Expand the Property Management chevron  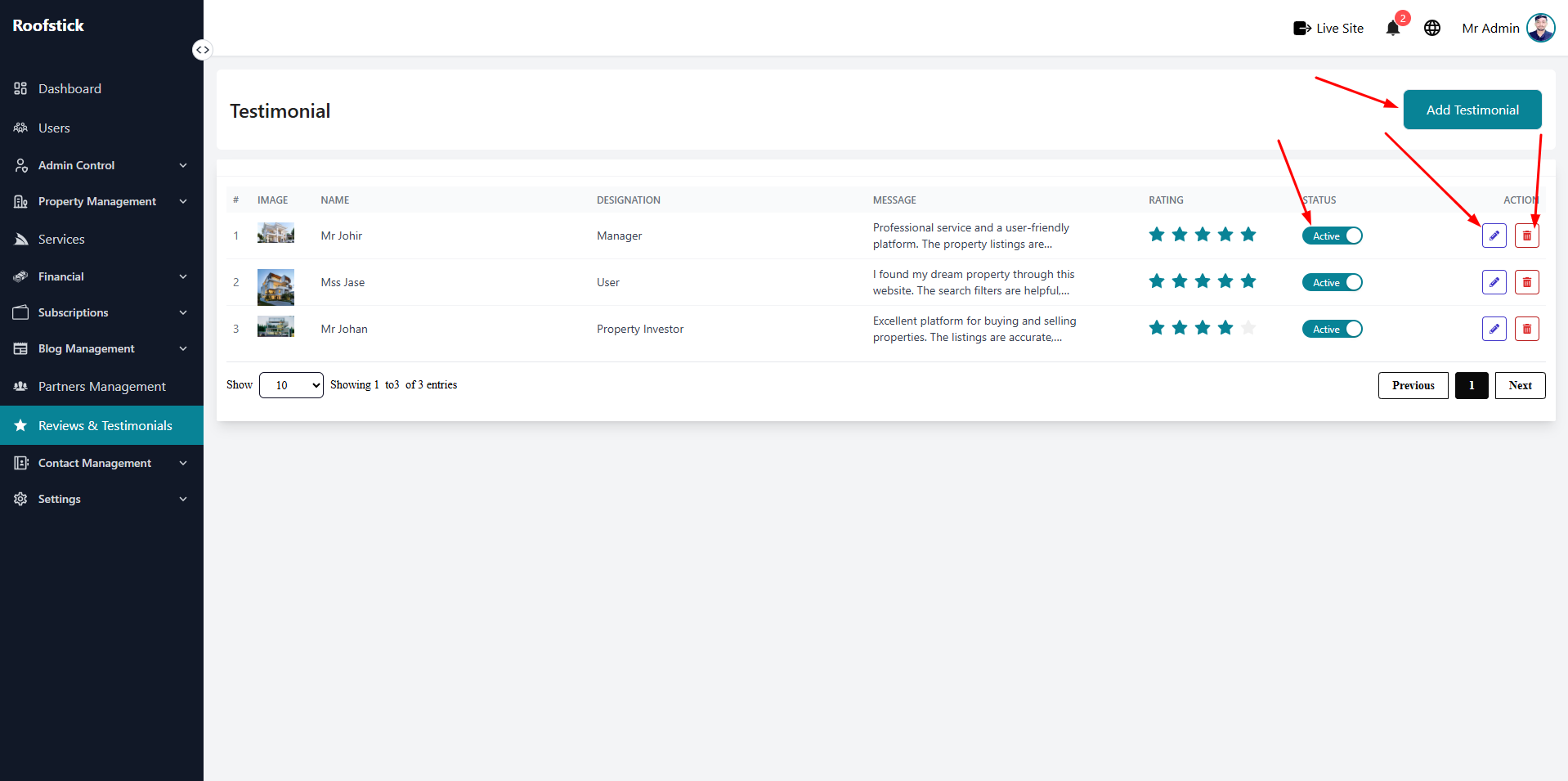coord(183,201)
